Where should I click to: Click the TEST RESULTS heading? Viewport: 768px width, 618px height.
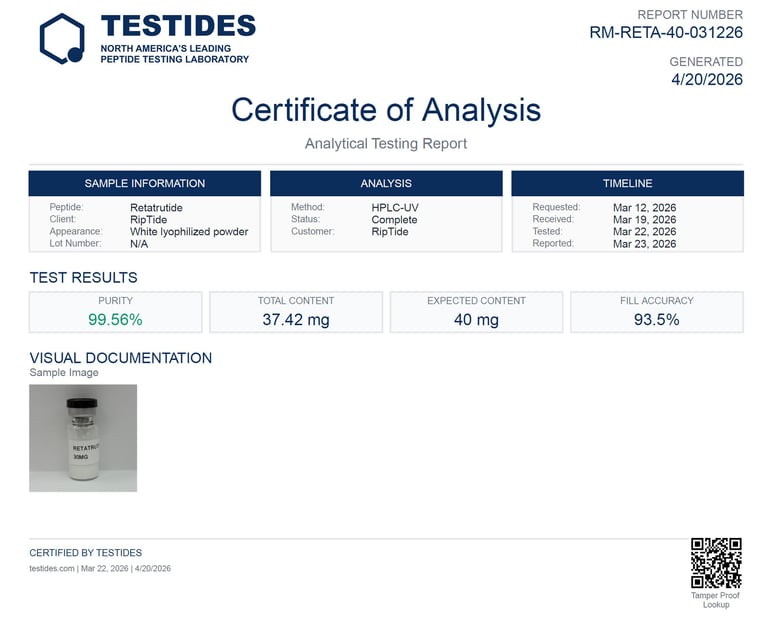click(83, 278)
